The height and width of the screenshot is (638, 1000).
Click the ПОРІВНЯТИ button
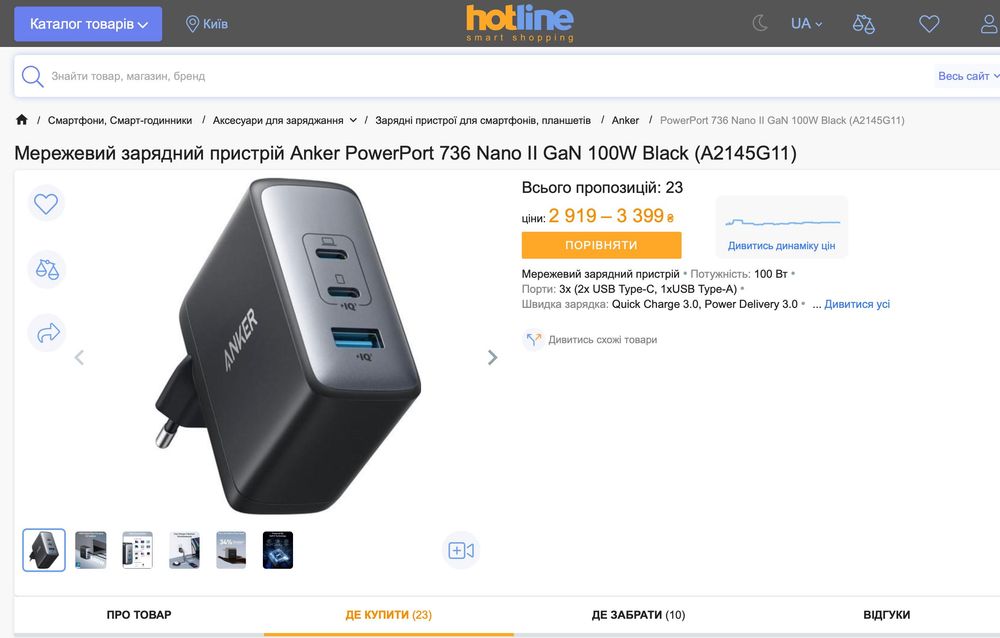pos(601,245)
